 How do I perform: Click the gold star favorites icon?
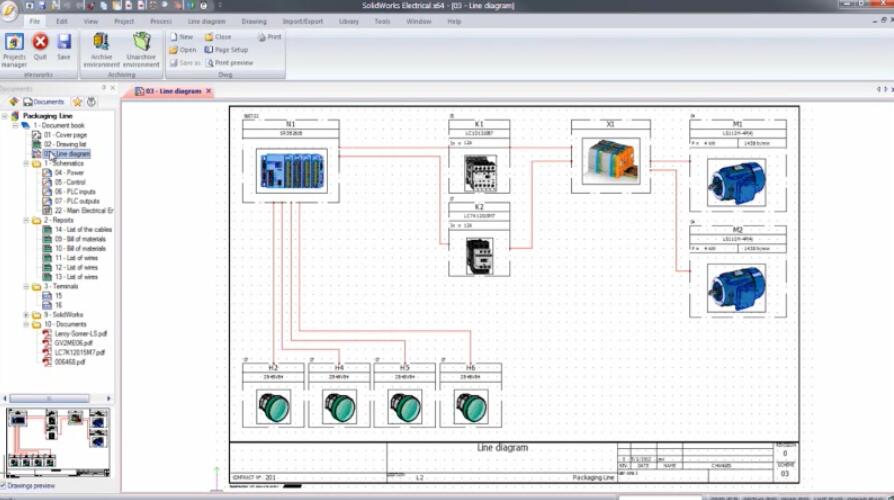tap(77, 102)
